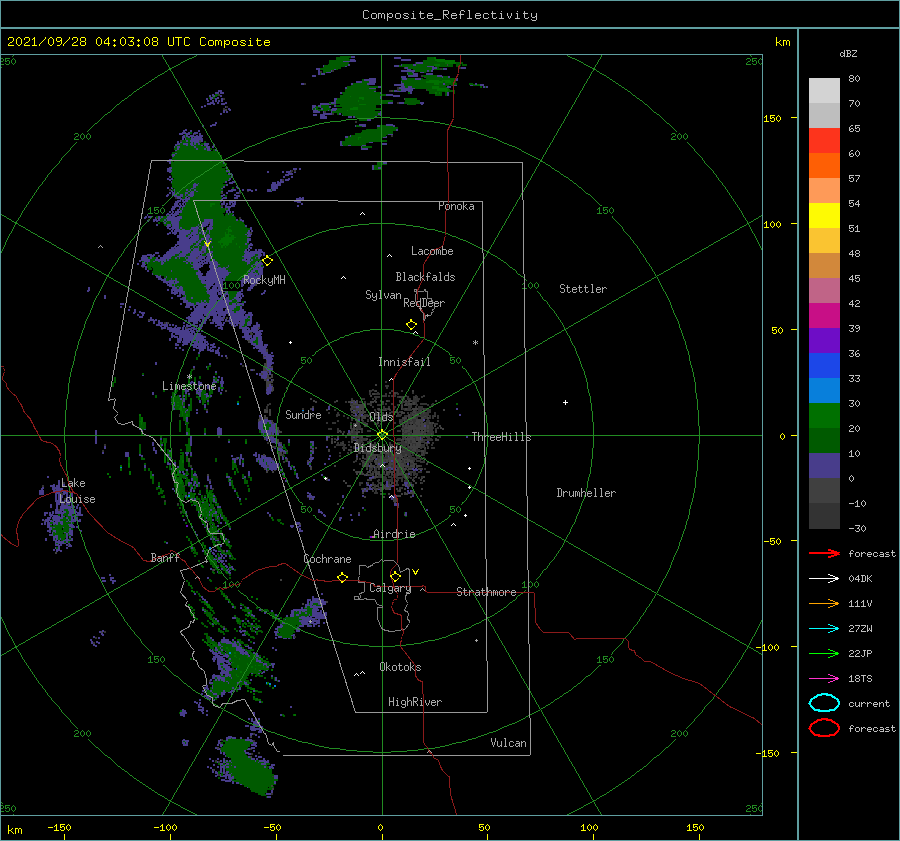
Task: Click the Lacombe city label
Action: tap(432, 251)
